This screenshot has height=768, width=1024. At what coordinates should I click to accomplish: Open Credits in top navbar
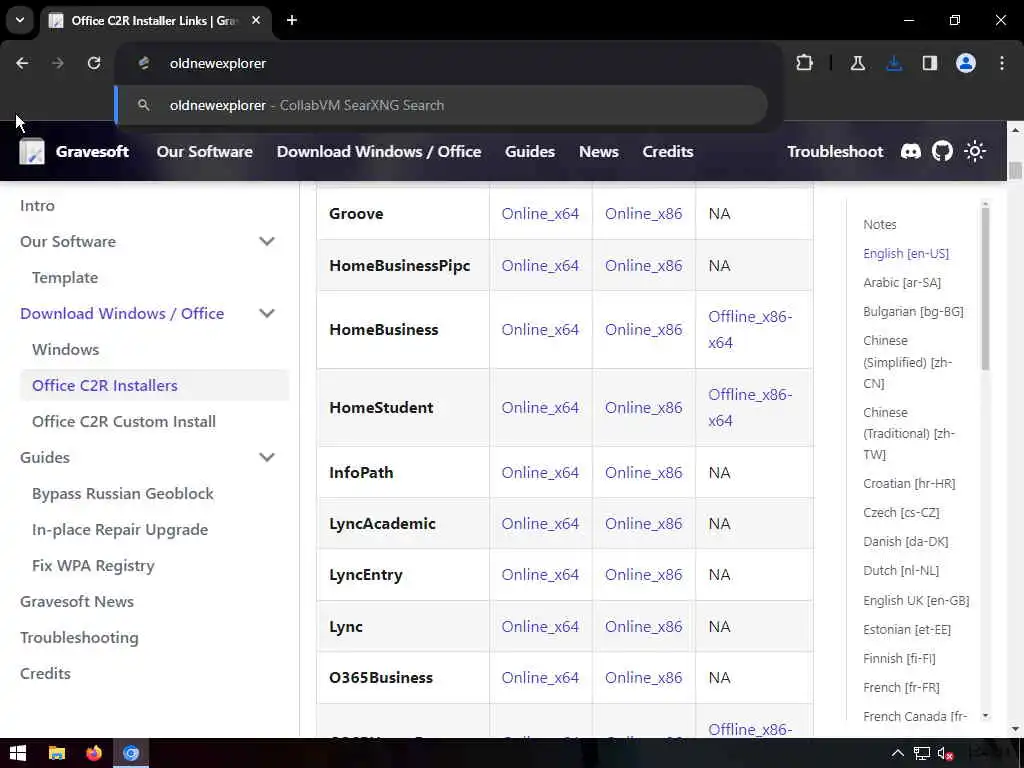tap(667, 152)
